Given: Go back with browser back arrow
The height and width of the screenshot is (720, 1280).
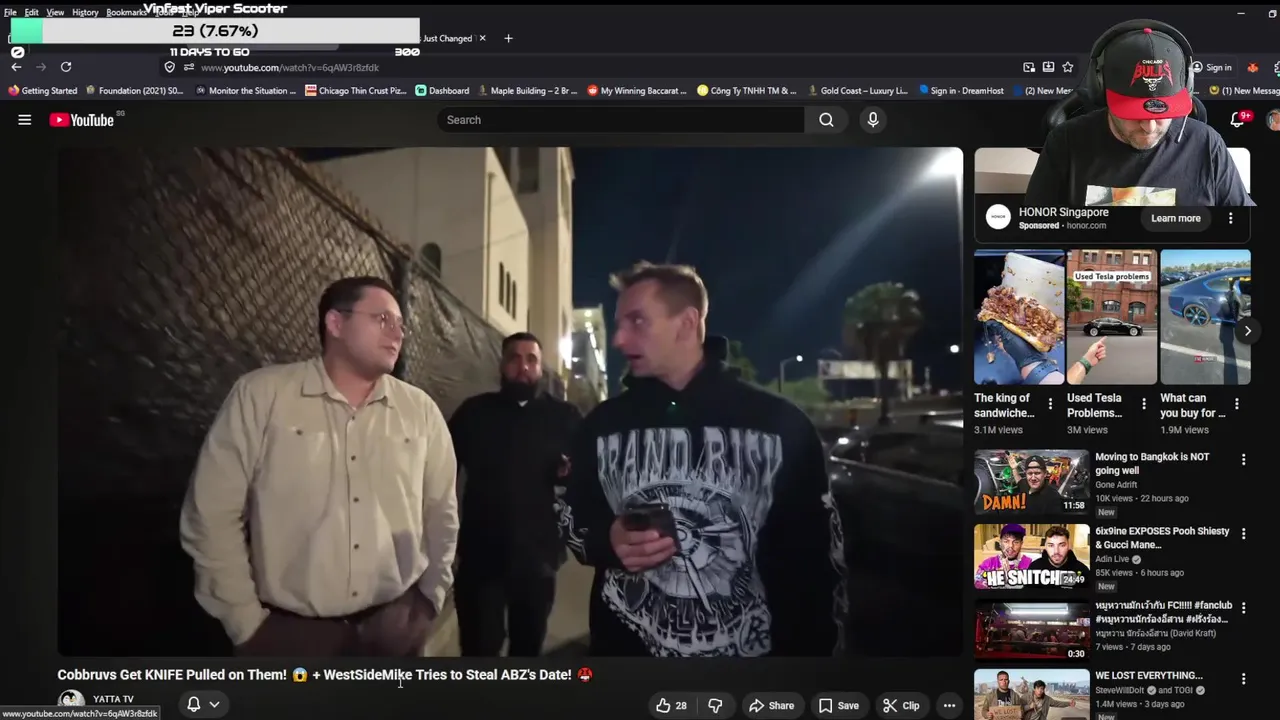Looking at the screenshot, I should click(16, 67).
